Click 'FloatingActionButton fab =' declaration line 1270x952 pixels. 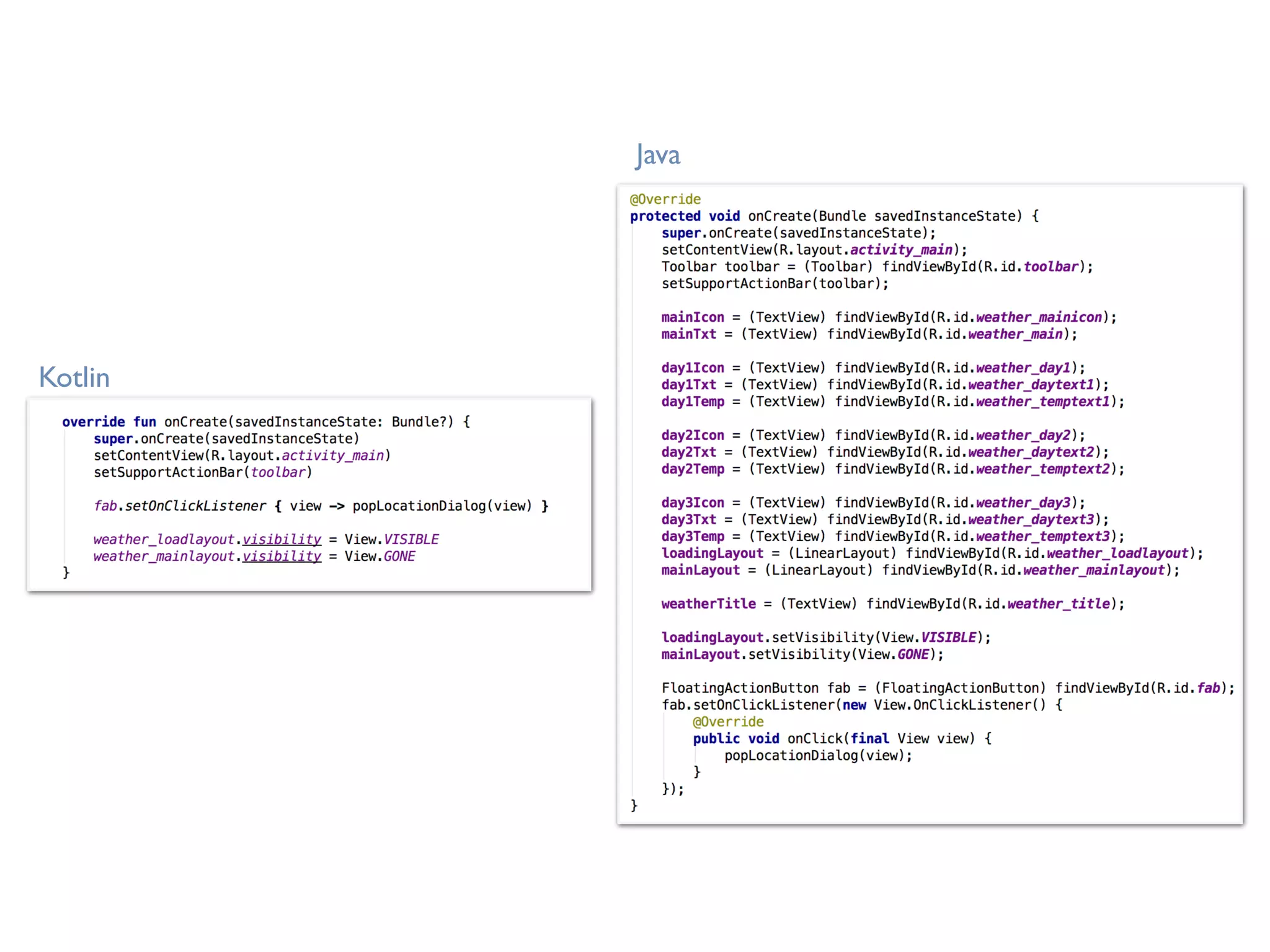948,688
